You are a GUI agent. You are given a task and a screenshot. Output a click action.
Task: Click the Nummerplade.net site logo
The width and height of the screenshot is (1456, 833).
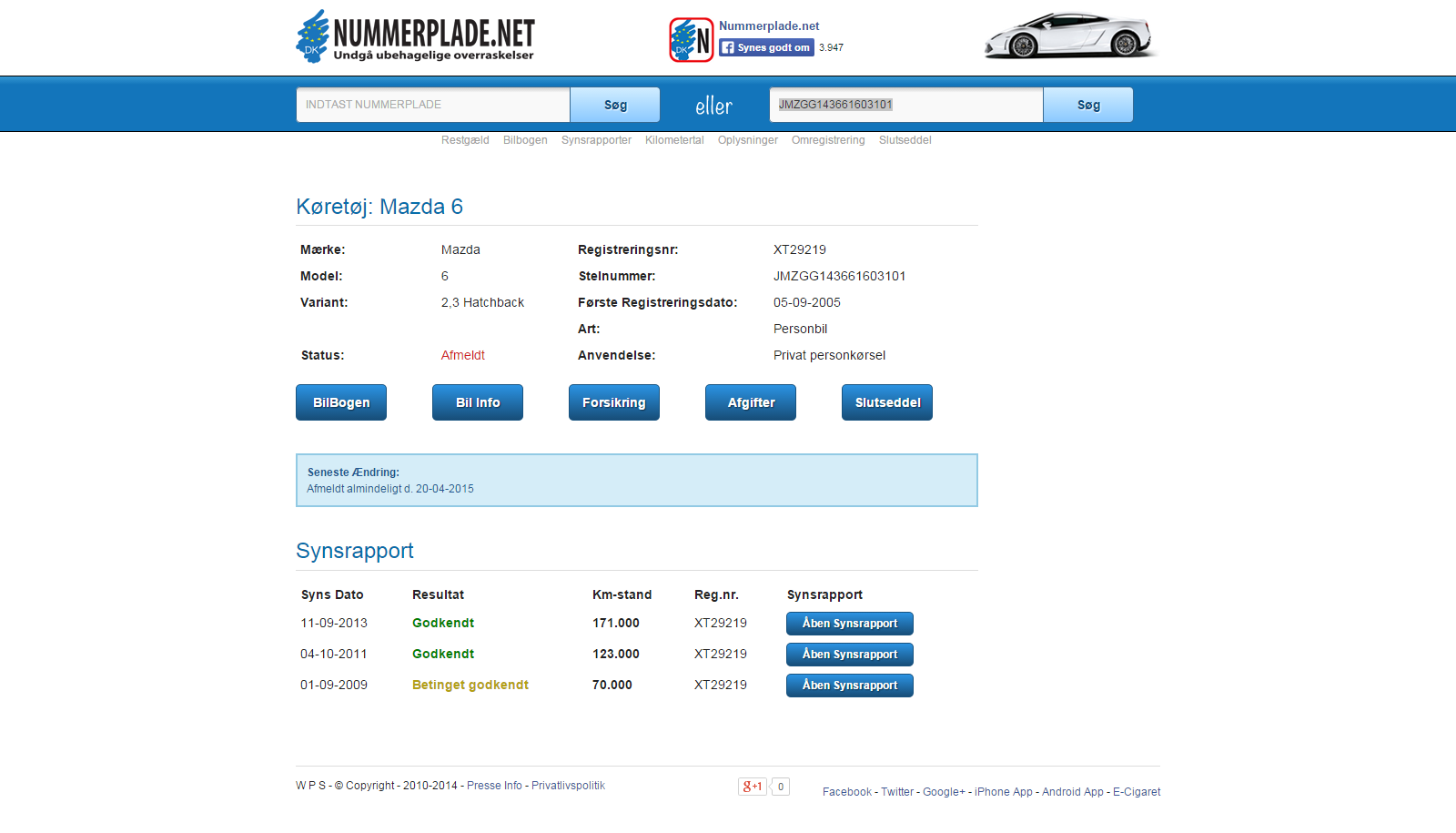point(415,37)
